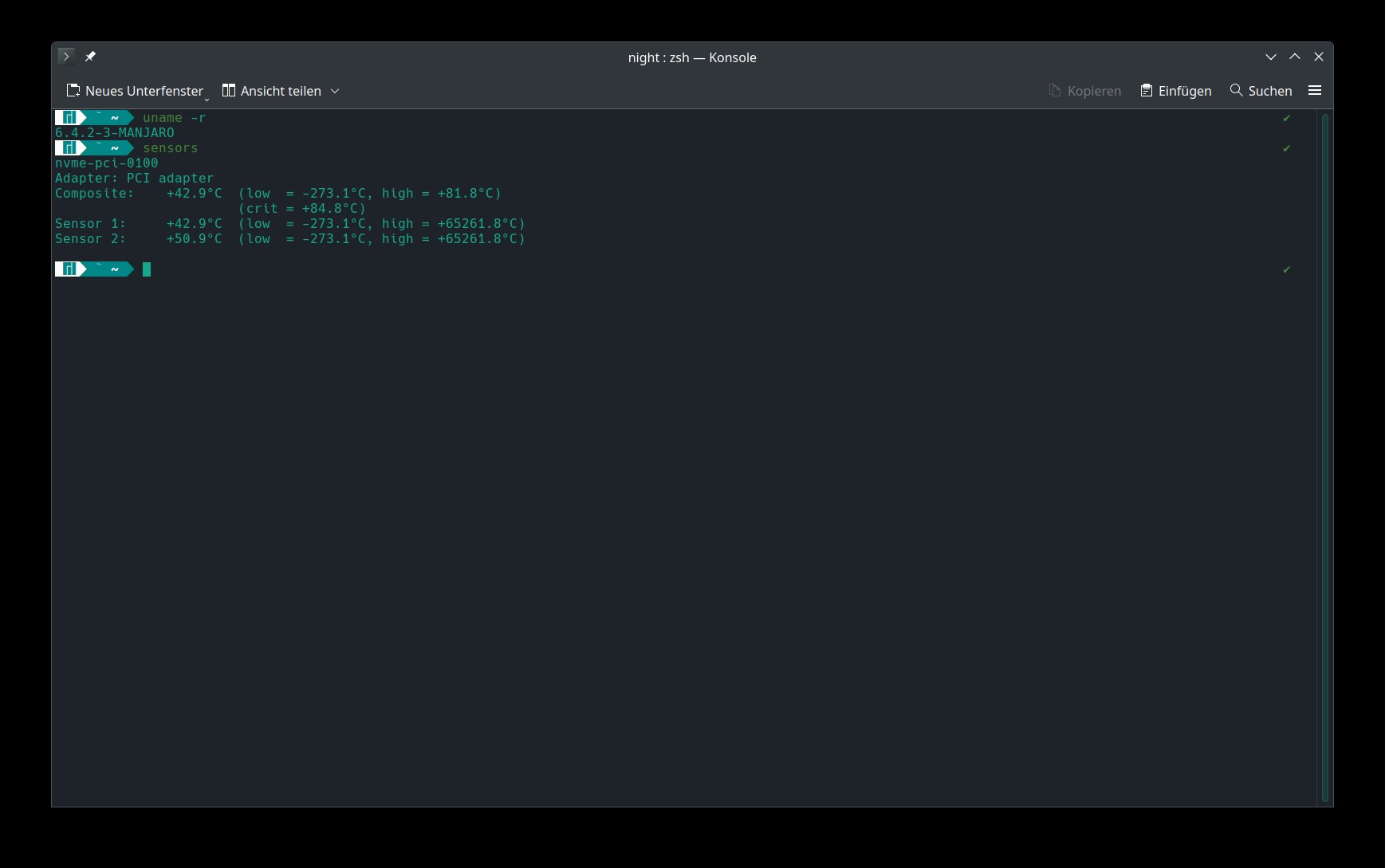Maximize the Konsole window
The height and width of the screenshot is (868, 1385).
1295,57
